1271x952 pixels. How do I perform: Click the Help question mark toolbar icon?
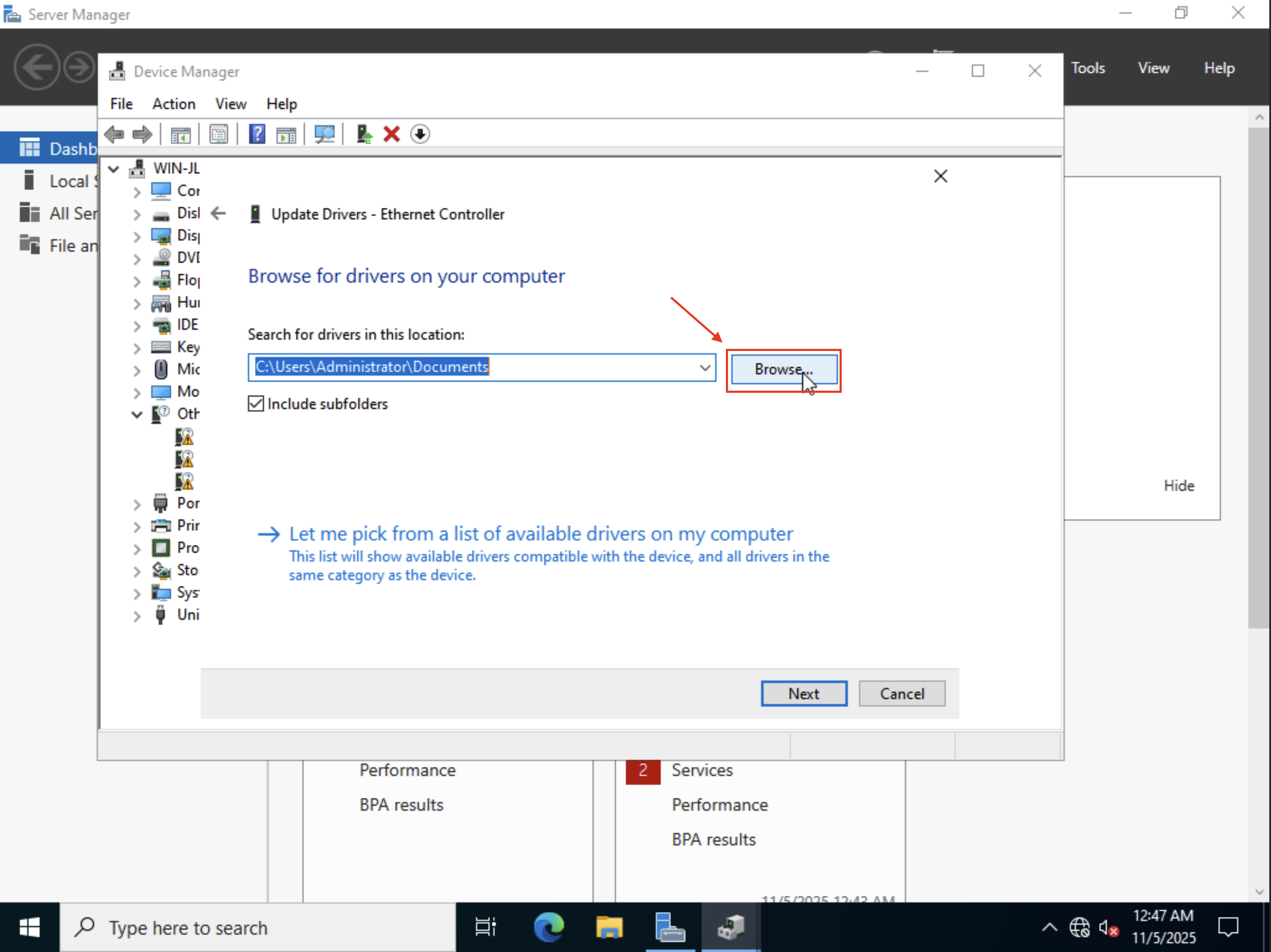pos(257,134)
